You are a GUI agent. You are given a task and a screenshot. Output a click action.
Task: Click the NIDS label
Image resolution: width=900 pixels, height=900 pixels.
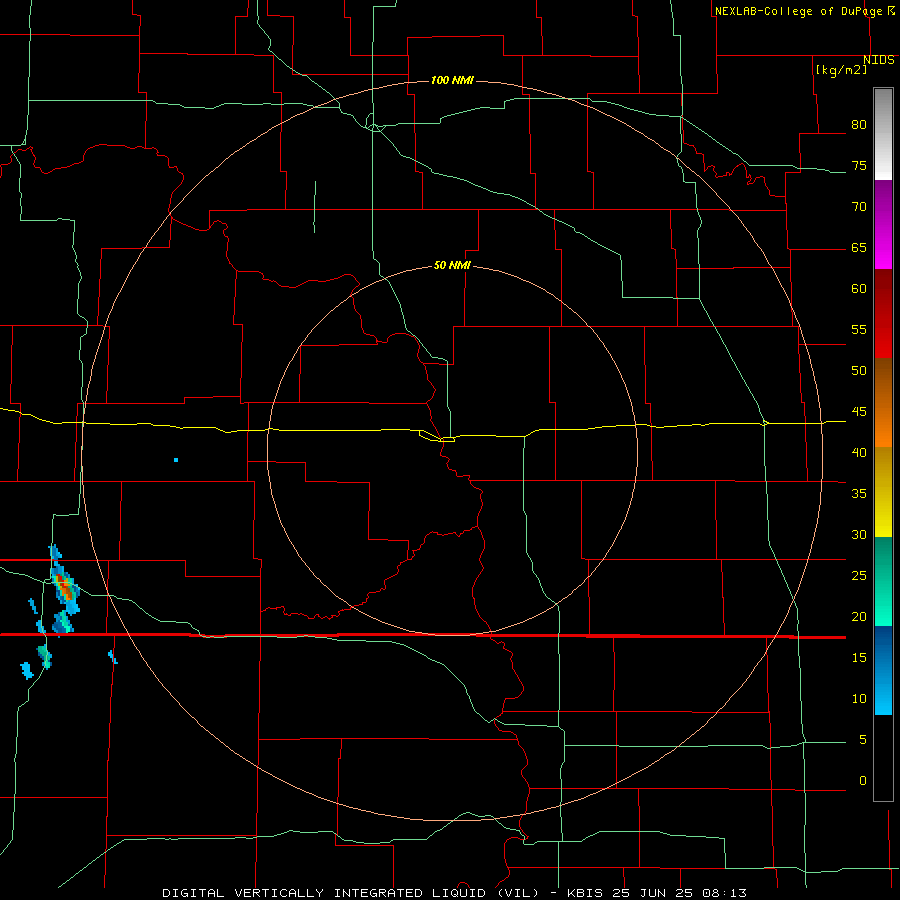(879, 60)
